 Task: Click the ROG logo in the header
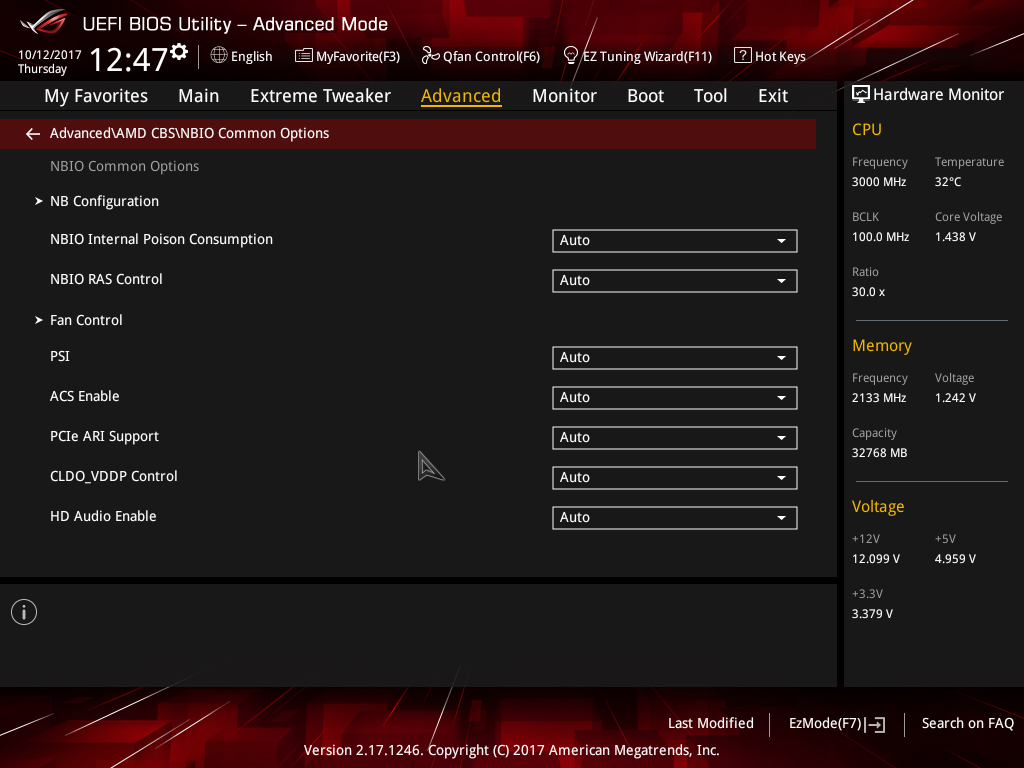pyautogui.click(x=44, y=22)
